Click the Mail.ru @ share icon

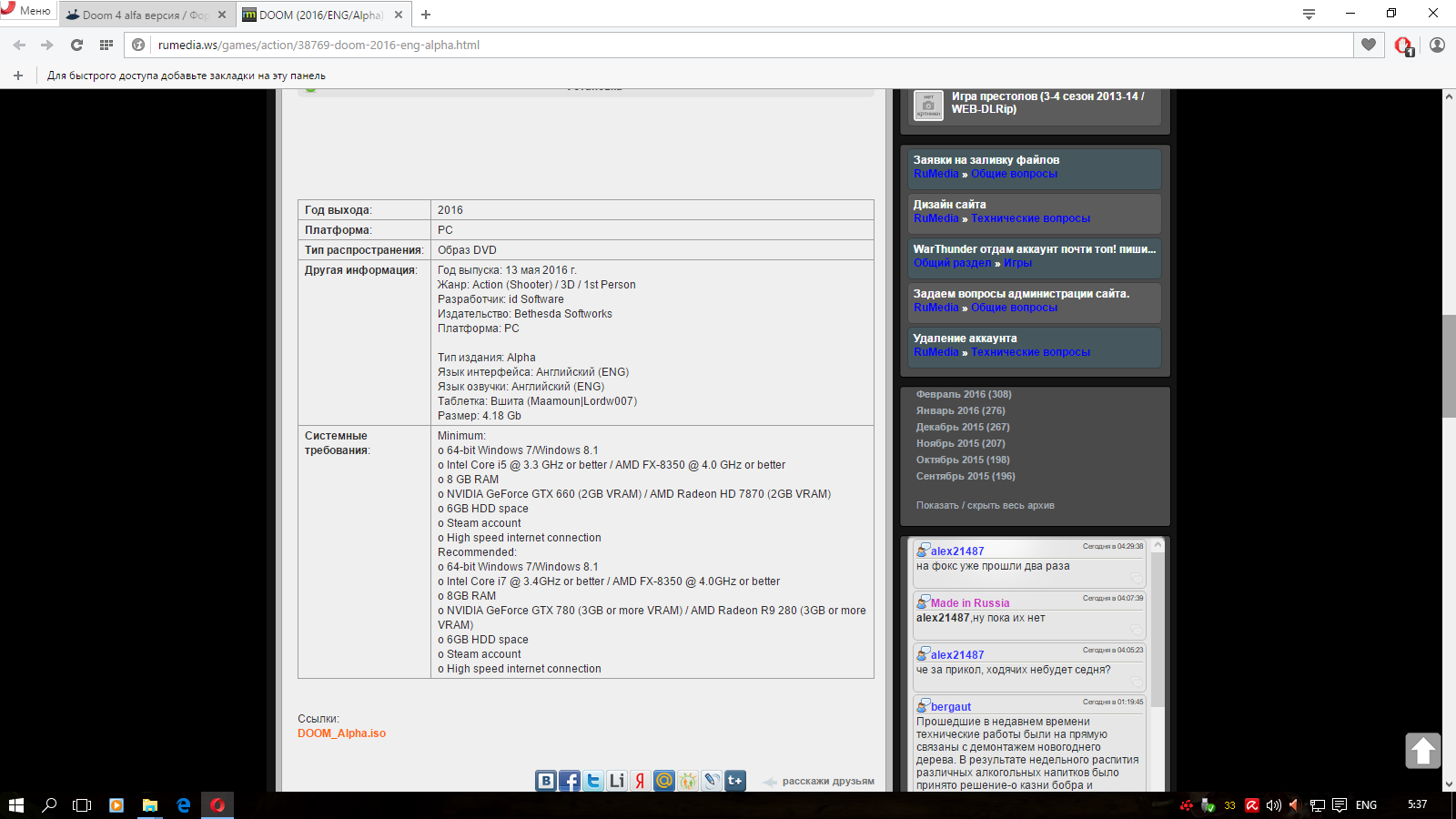pos(664,781)
